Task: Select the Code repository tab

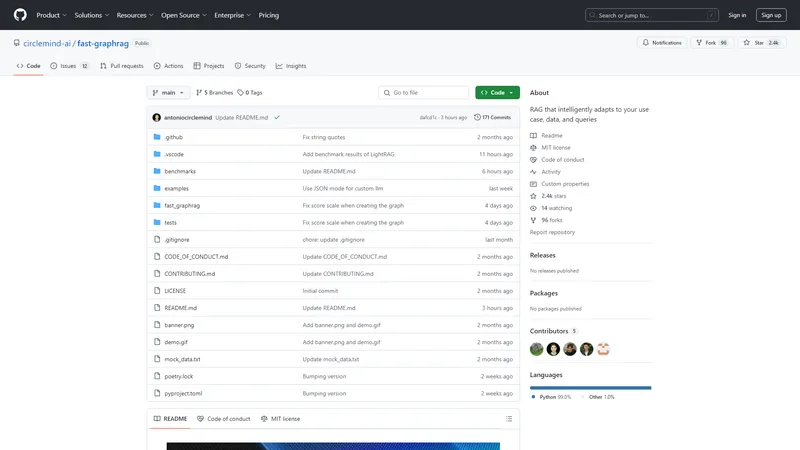Action: tap(29, 66)
